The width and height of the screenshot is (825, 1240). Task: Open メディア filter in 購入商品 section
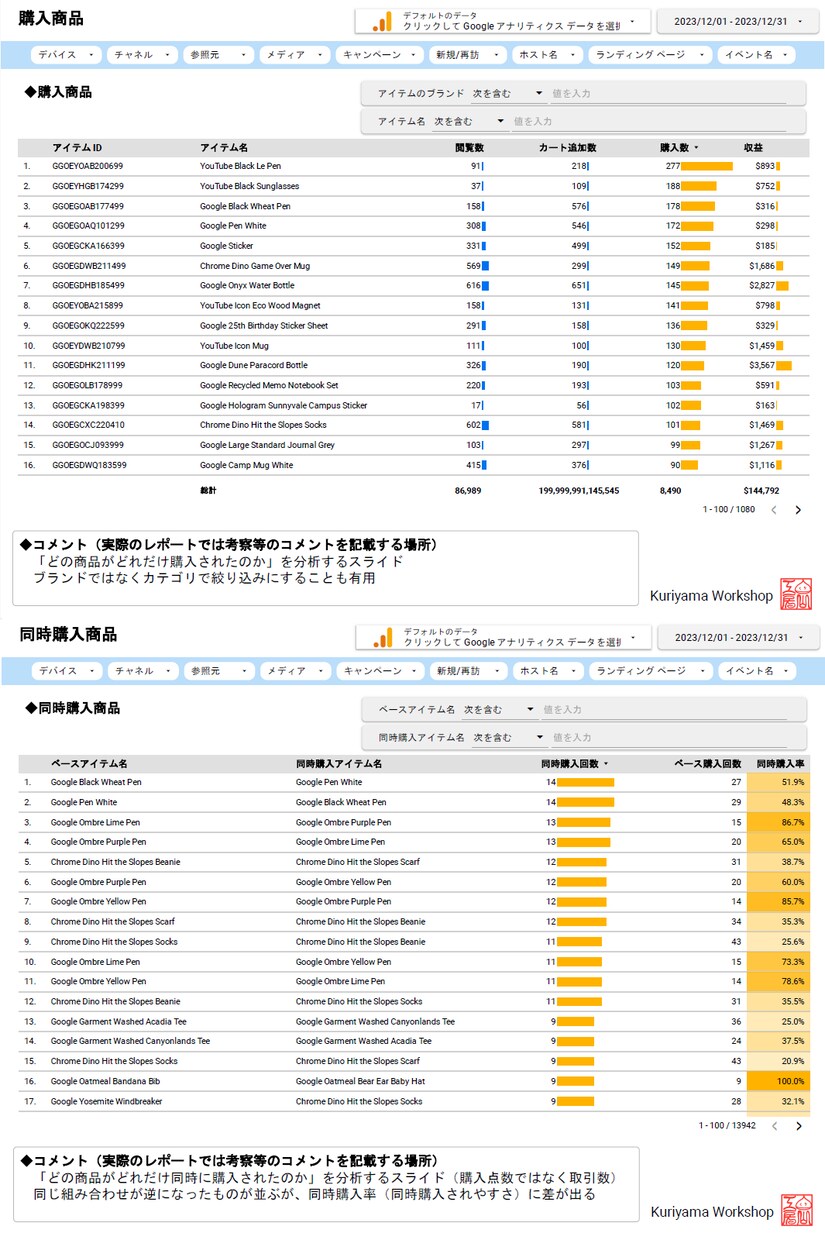293,55
